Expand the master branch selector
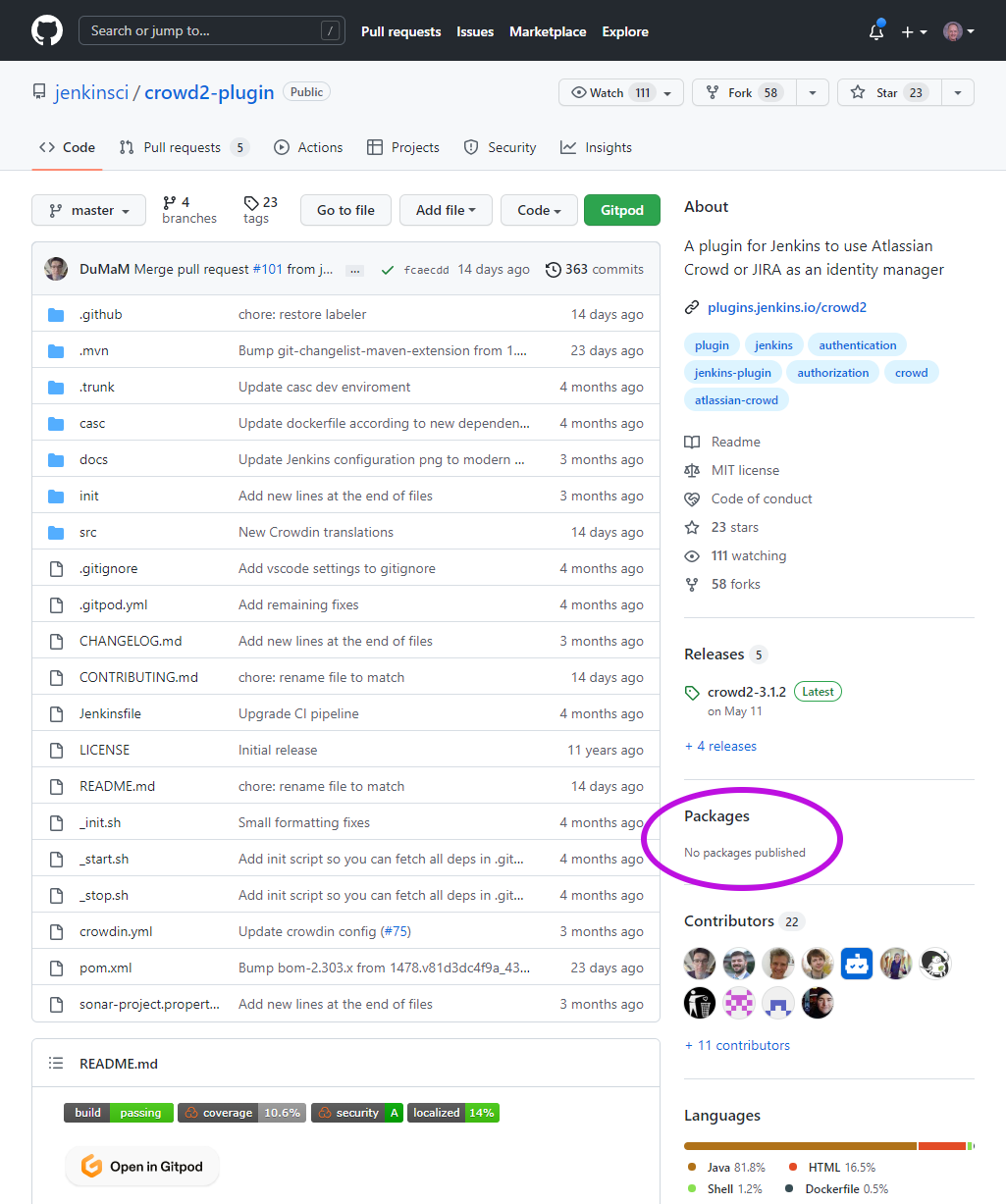 88,210
